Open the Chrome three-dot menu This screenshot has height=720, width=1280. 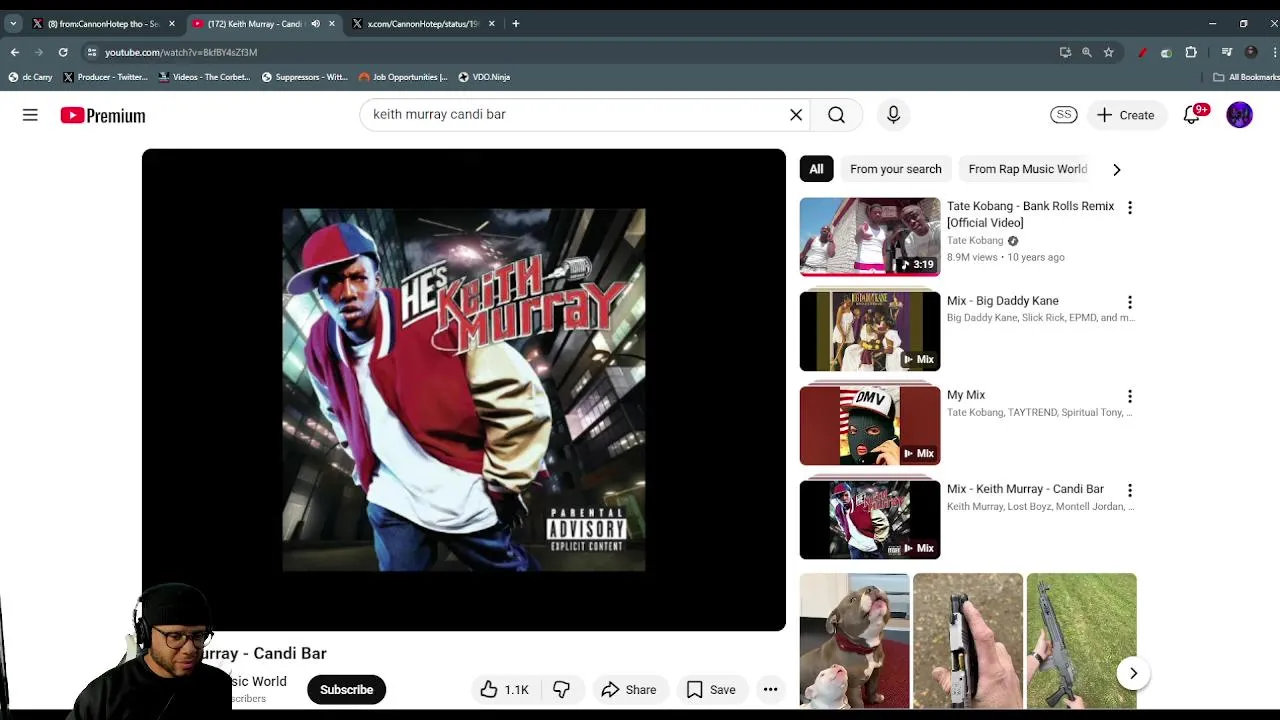click(x=1275, y=52)
